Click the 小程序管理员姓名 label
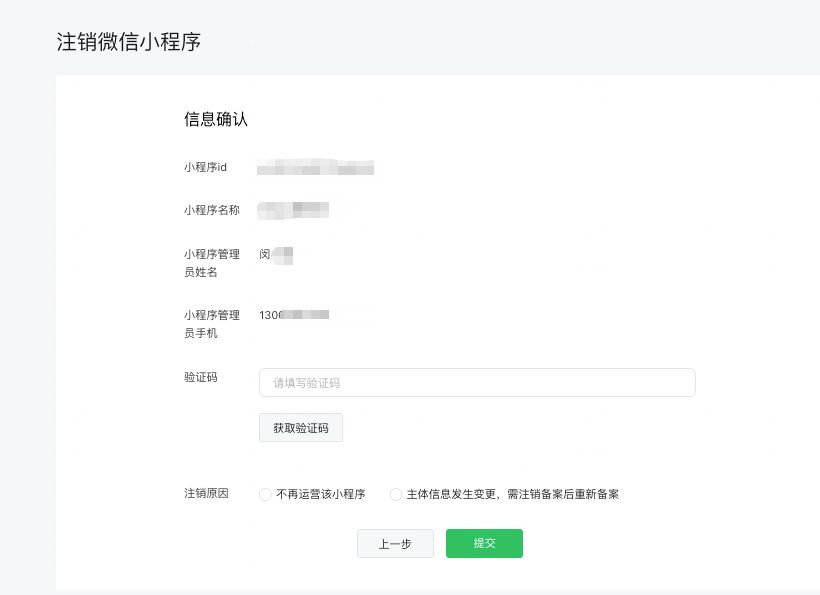Image resolution: width=820 pixels, height=595 pixels. pyautogui.click(x=212, y=263)
